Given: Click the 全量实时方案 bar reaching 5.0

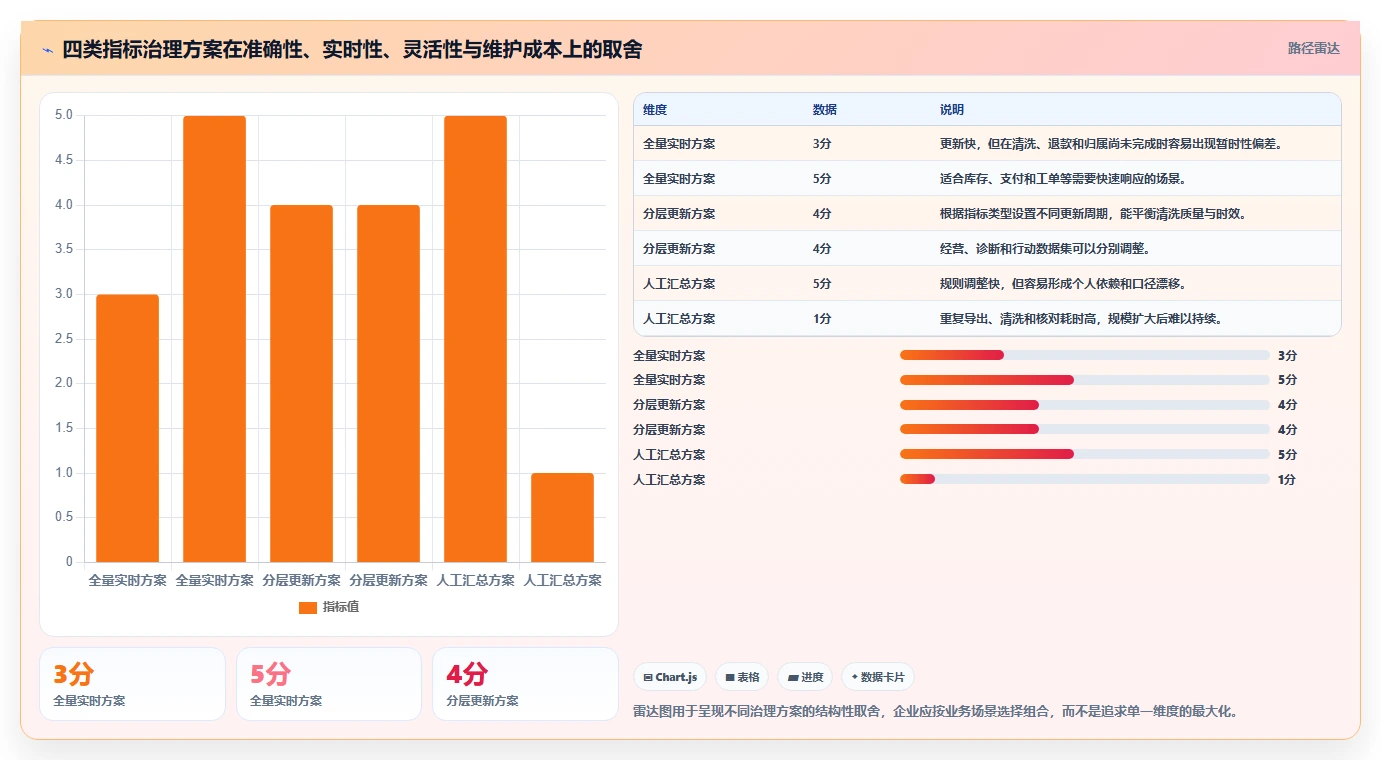Looking at the screenshot, I should click(214, 339).
